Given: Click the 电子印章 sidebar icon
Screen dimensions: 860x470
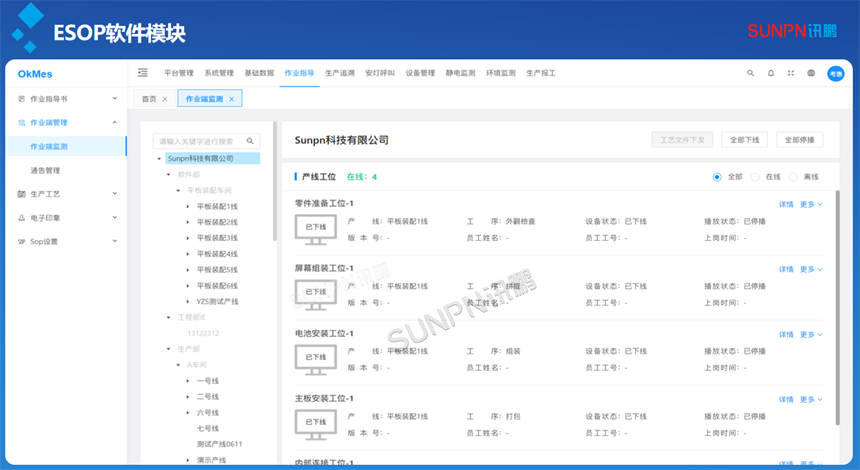Looking at the screenshot, I should (x=21, y=218).
